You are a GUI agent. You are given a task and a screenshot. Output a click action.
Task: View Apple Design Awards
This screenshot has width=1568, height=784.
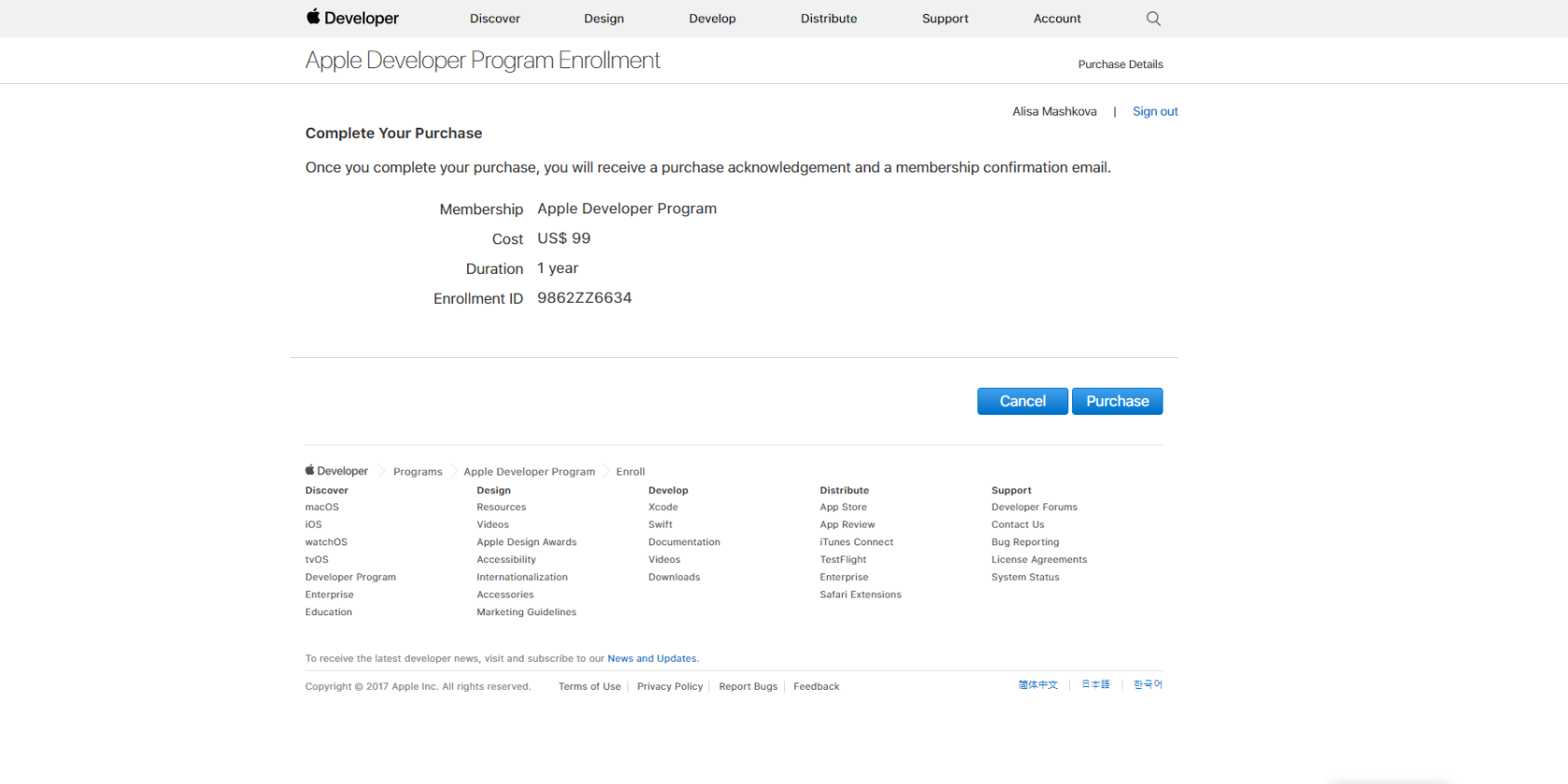click(x=527, y=543)
